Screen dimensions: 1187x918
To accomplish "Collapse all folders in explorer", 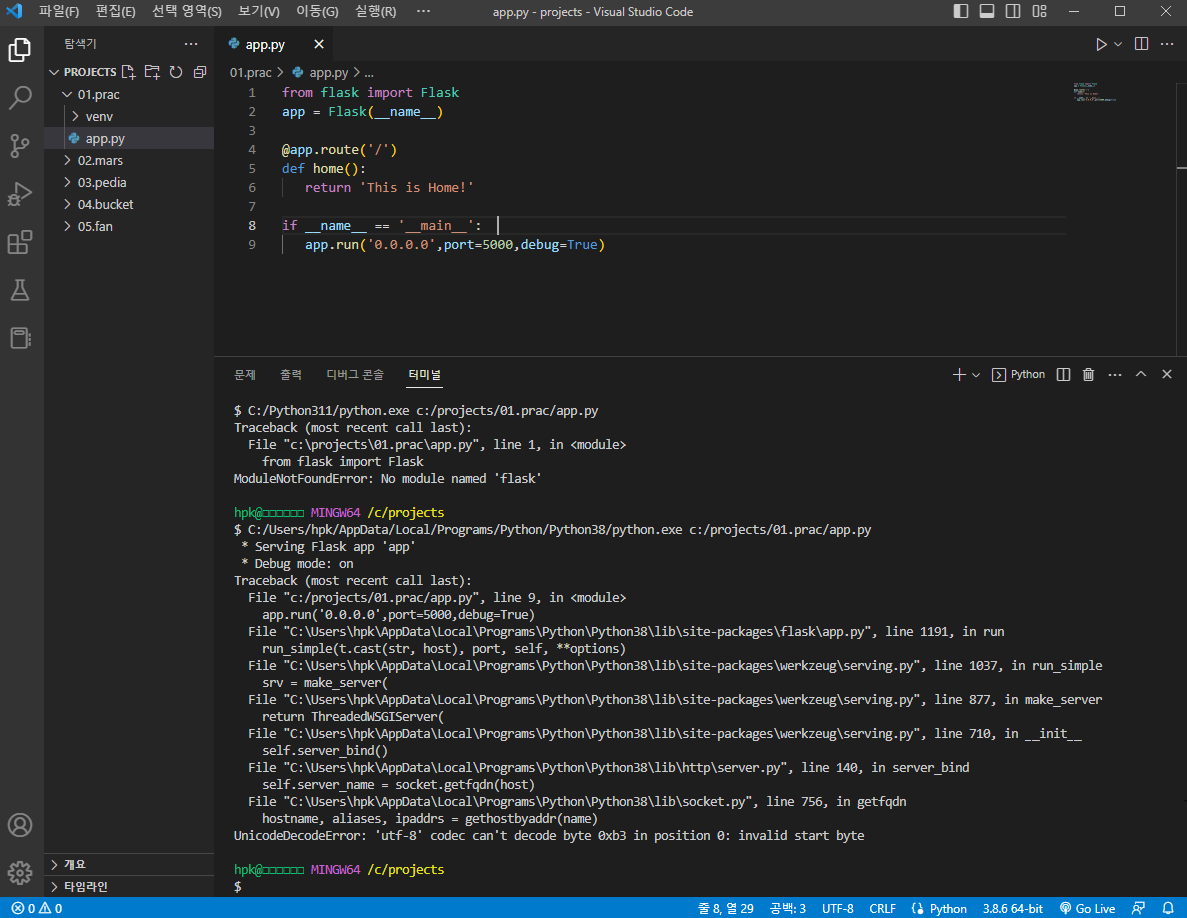I will 200,72.
